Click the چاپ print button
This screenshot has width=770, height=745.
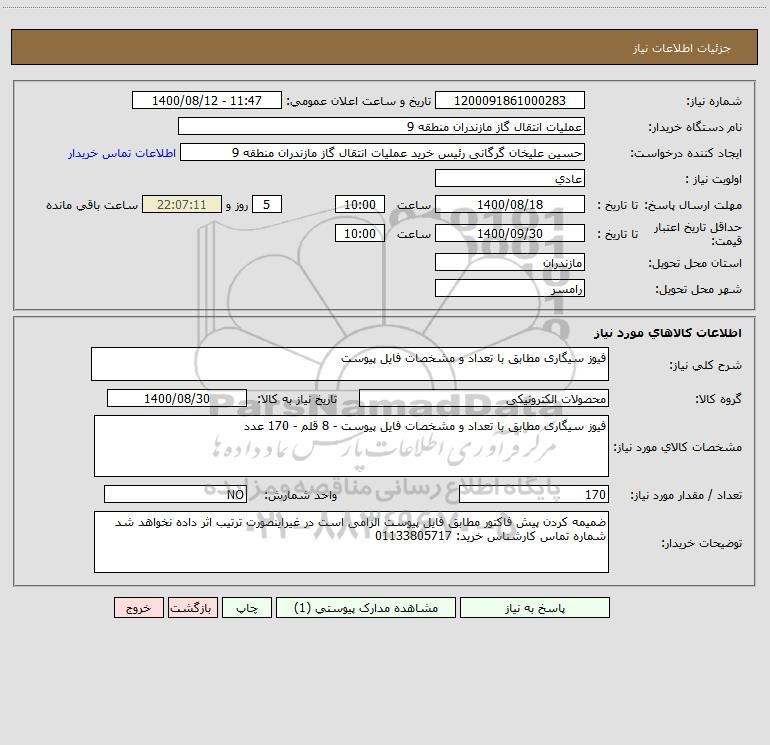(x=247, y=608)
